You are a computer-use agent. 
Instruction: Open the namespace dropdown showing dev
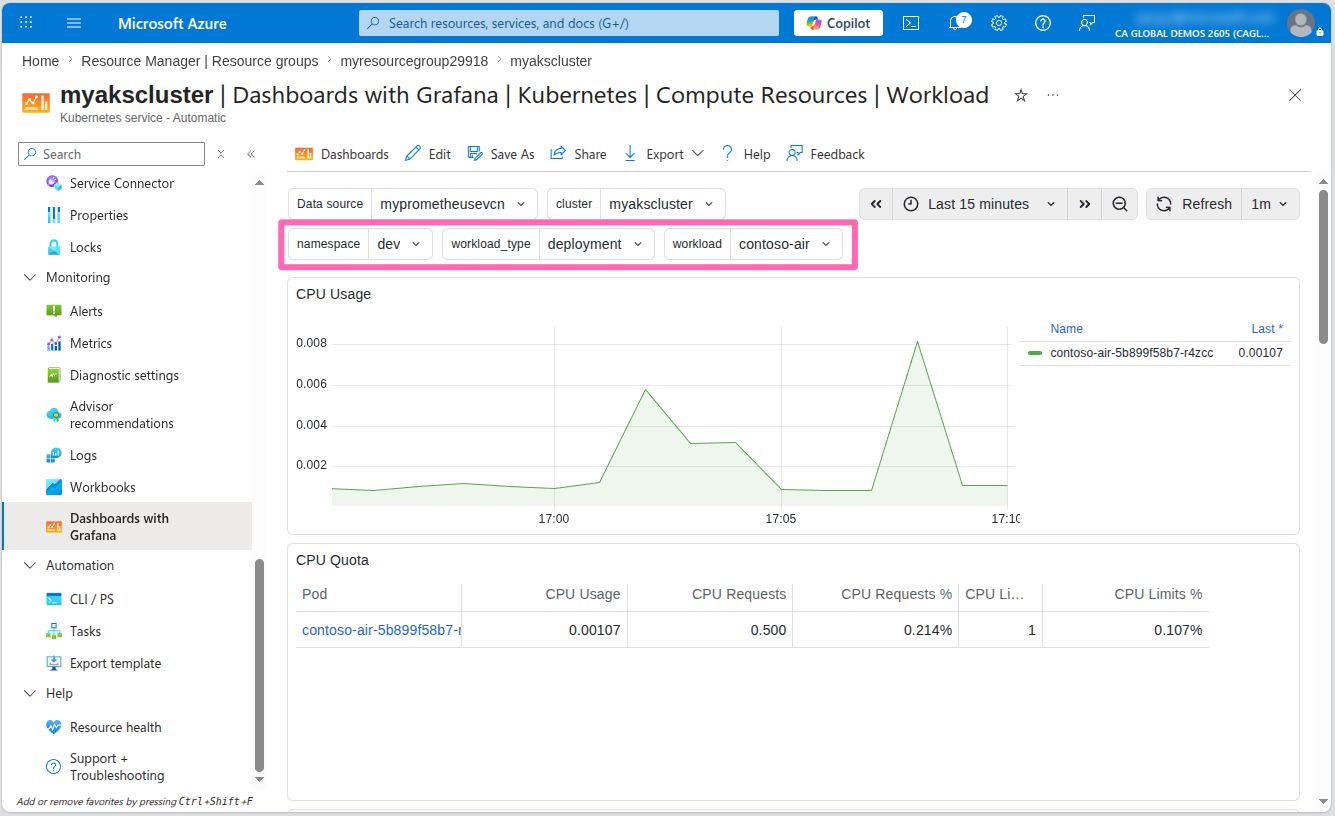(400, 244)
